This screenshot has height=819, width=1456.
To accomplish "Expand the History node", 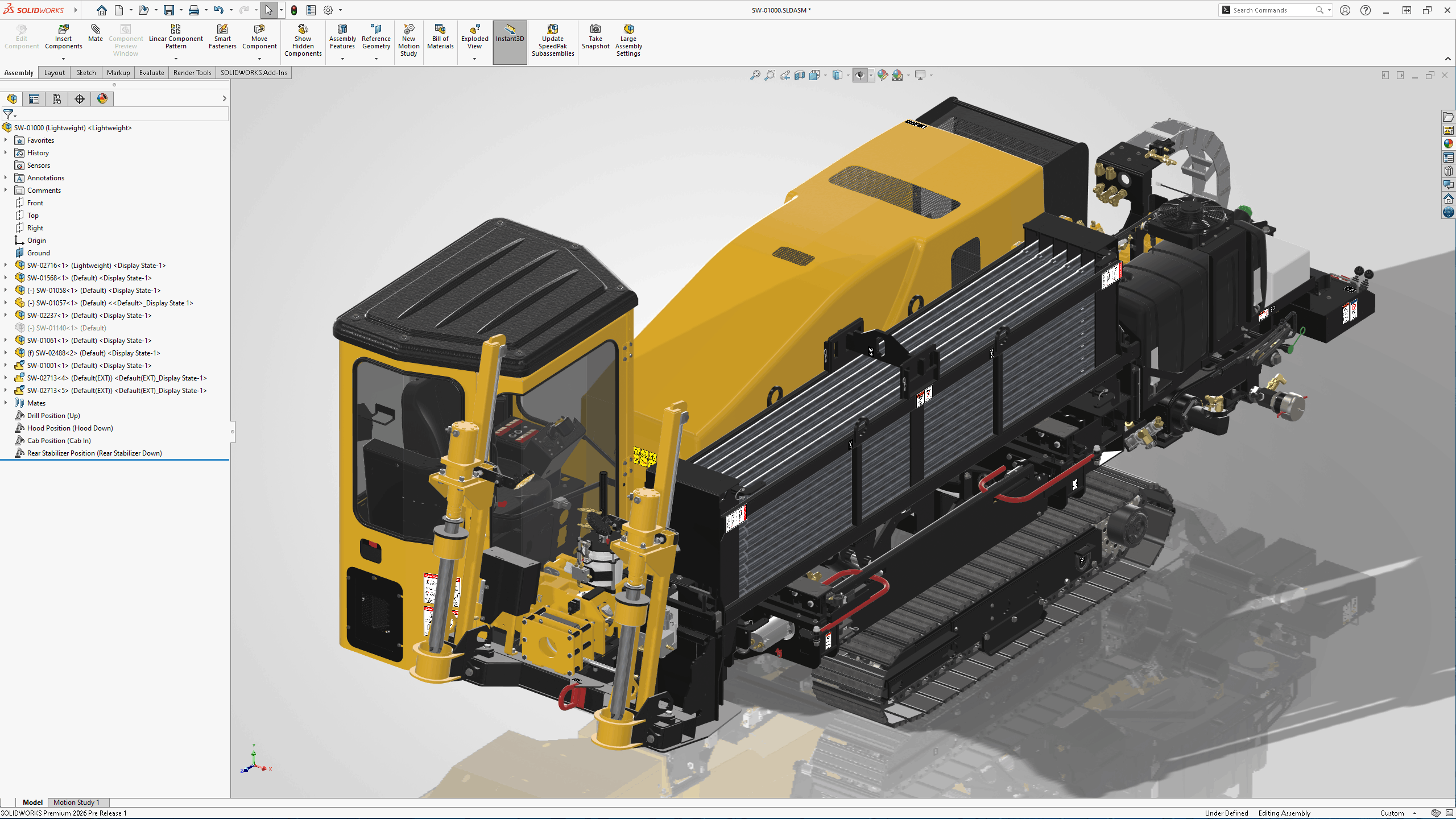I will 6,152.
